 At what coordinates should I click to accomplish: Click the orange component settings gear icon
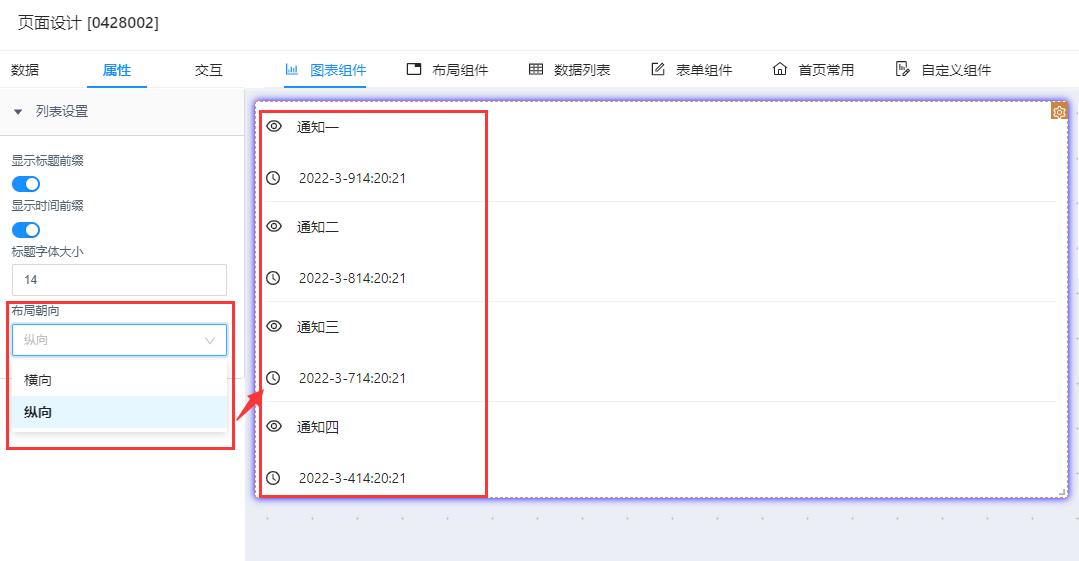(x=1059, y=111)
